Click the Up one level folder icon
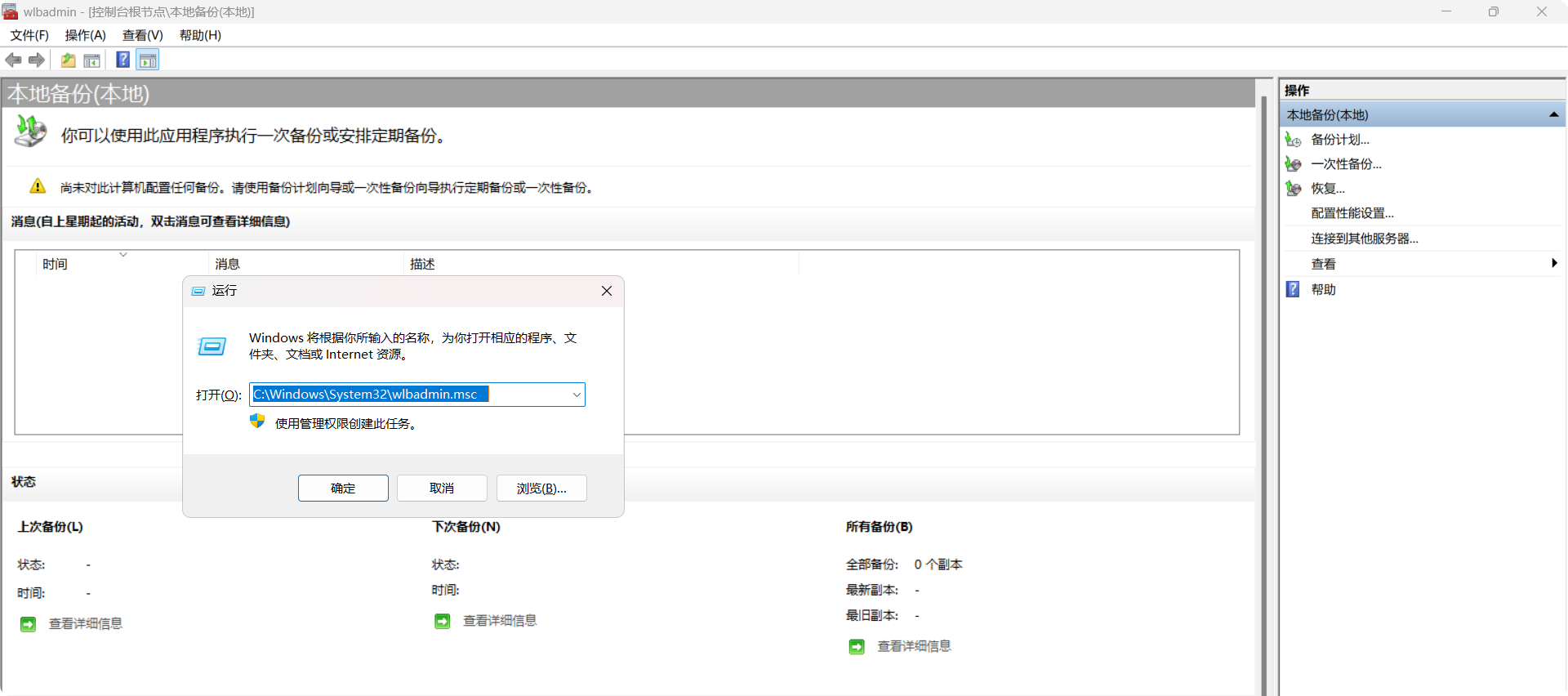The image size is (1568, 696). coord(69,60)
